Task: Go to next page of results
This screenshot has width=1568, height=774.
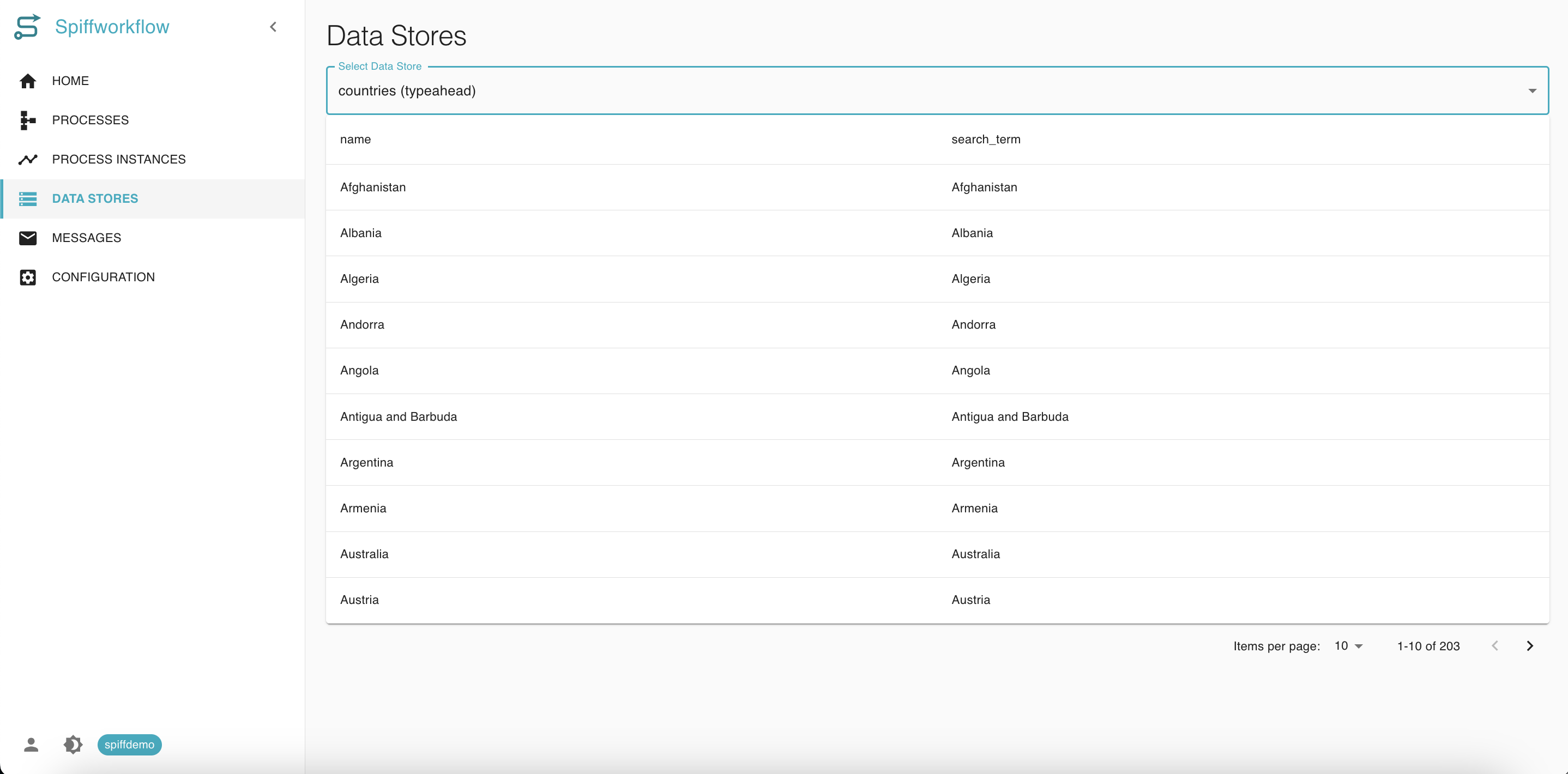Action: (1530, 645)
